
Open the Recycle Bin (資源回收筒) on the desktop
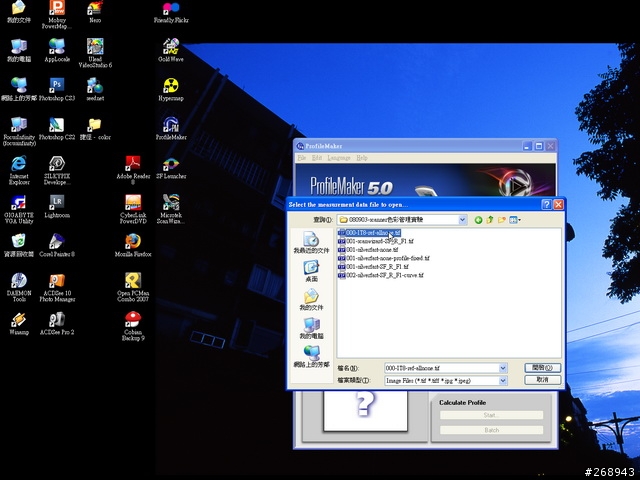click(x=19, y=245)
